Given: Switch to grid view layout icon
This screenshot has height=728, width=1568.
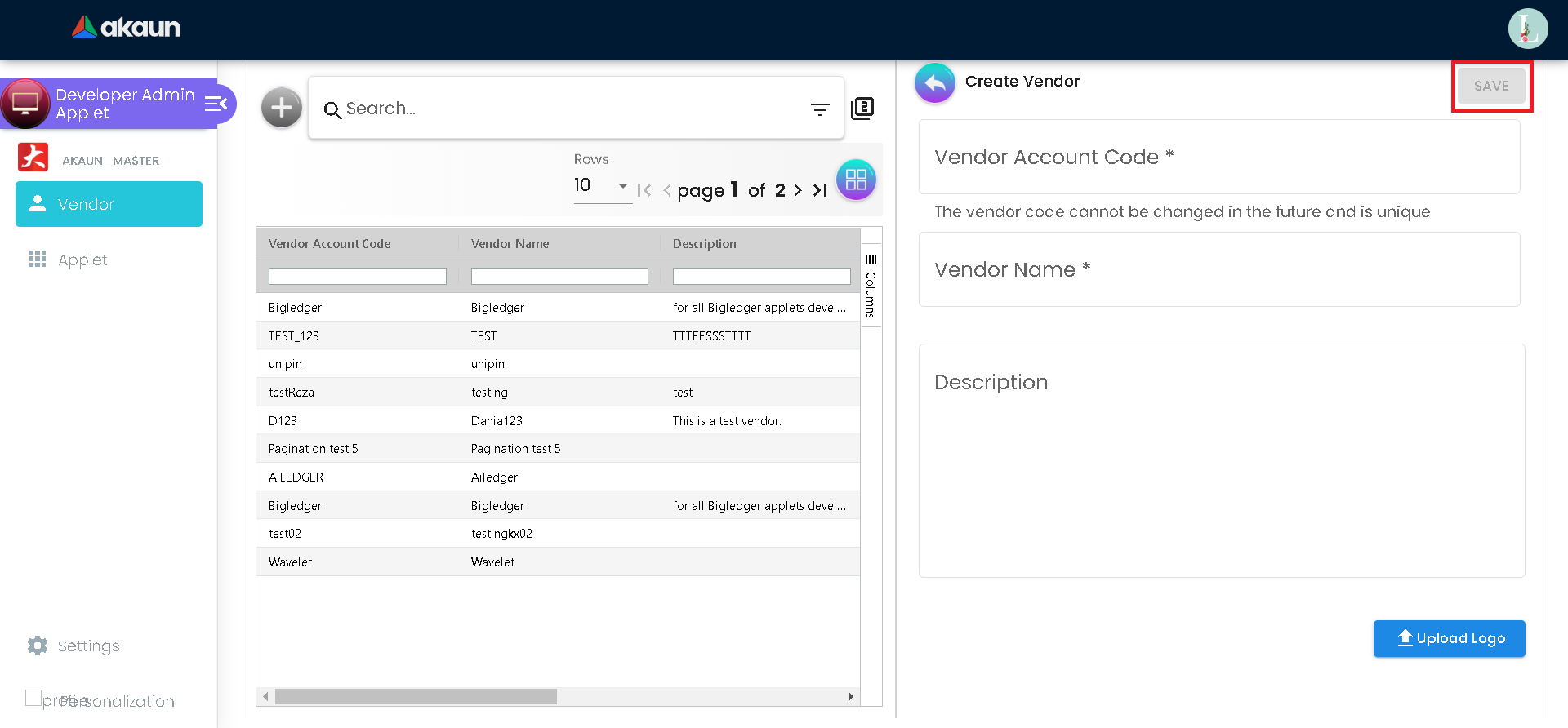Looking at the screenshot, I should click(x=856, y=180).
